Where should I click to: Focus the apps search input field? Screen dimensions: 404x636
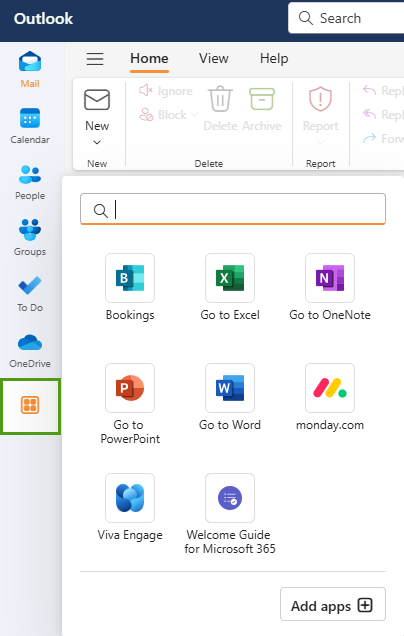point(233,209)
